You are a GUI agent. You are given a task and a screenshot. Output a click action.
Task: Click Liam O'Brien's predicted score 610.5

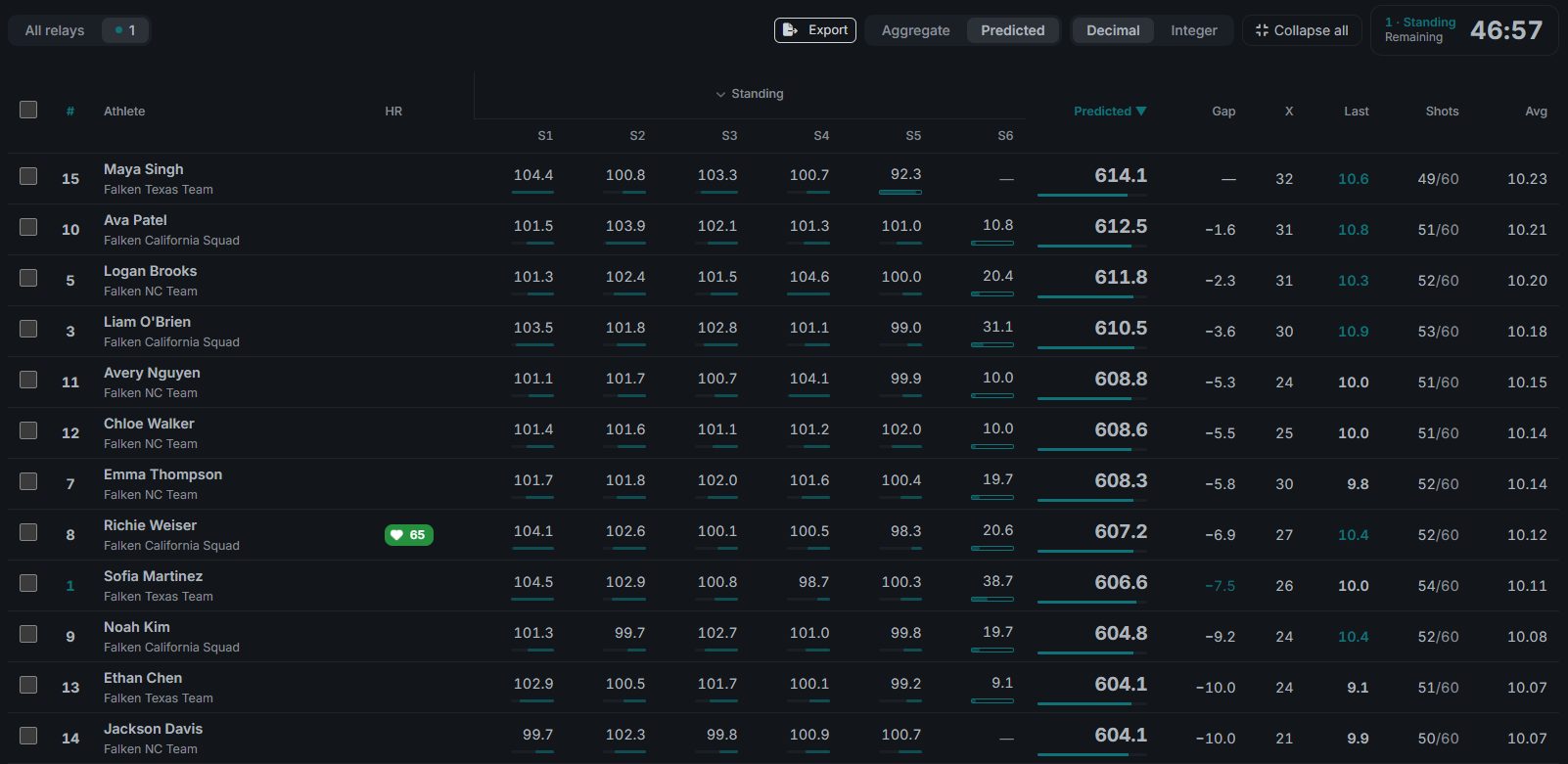click(x=1121, y=328)
